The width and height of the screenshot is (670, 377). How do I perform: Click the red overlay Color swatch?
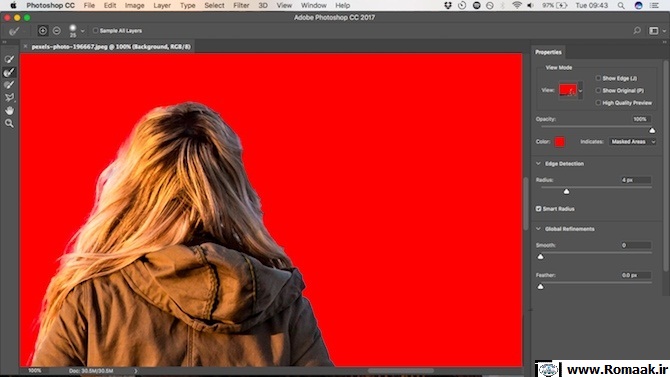point(559,142)
